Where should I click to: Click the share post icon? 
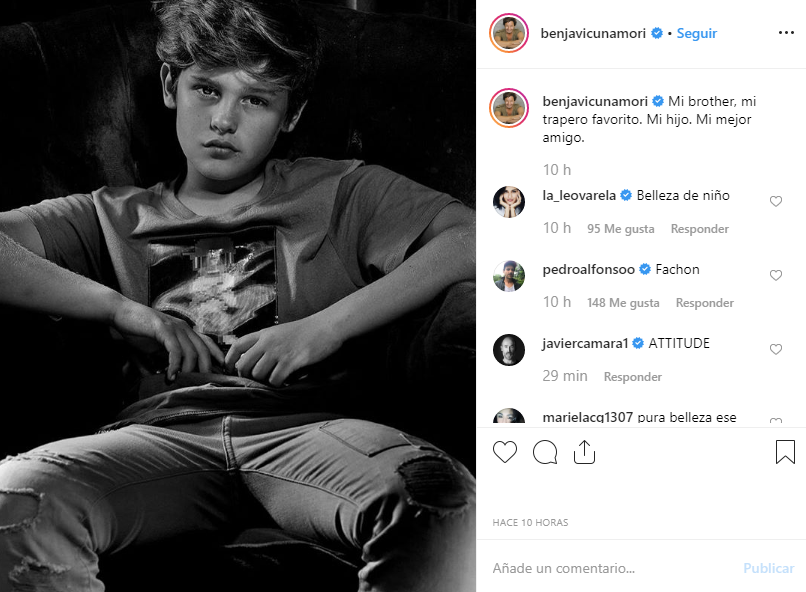click(x=584, y=453)
